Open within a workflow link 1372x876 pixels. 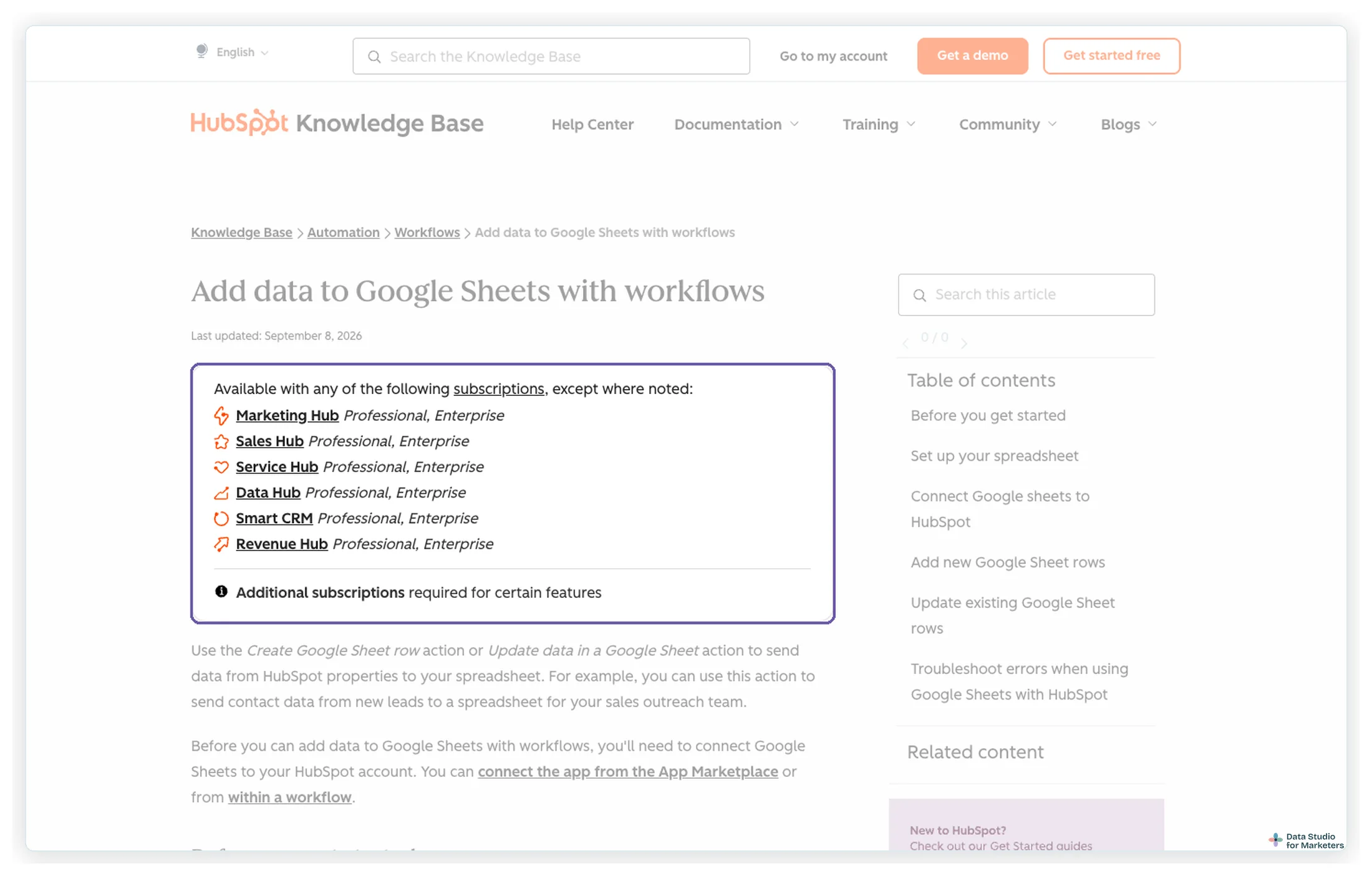[x=289, y=797]
